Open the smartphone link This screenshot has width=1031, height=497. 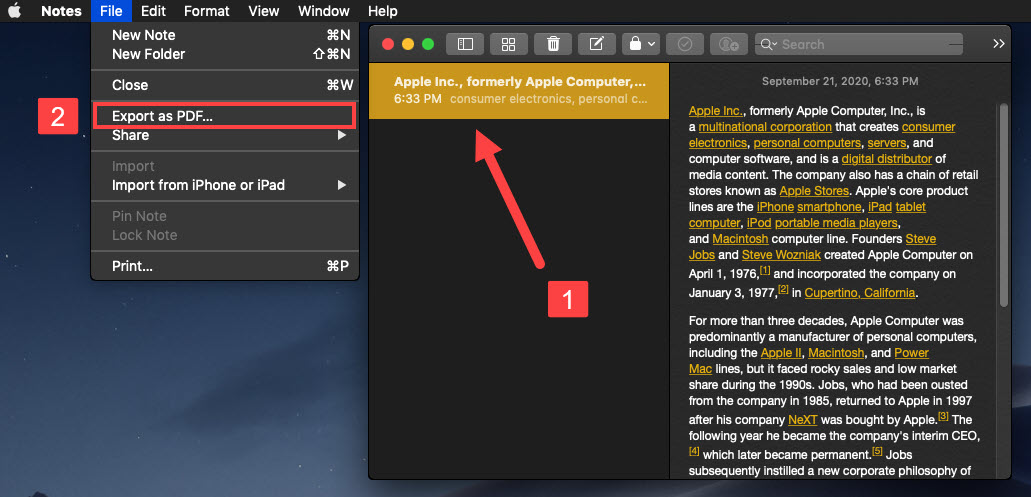tap(828, 207)
